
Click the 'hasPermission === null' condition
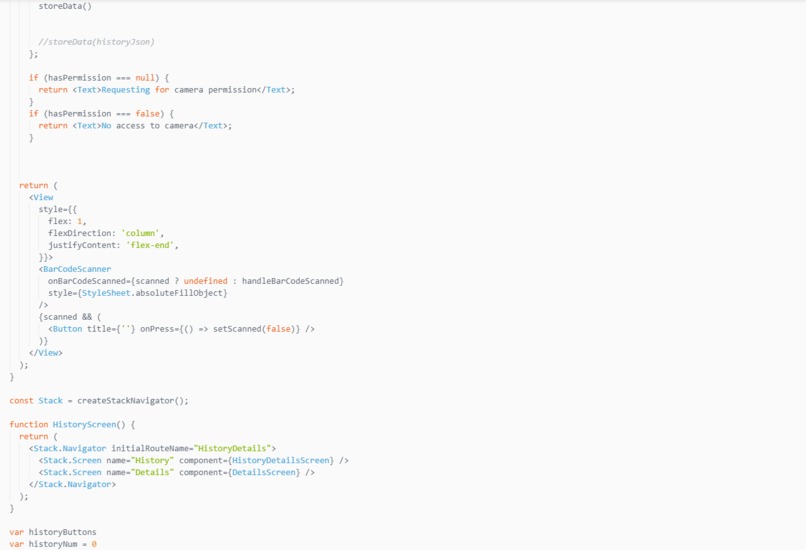101,78
